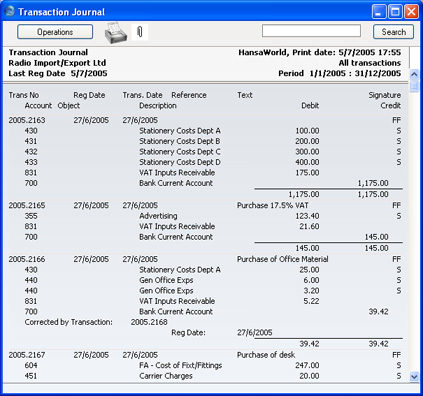Screen dimensions: 423x396
Task: Click the 175.00 VAT debit amount
Action: pos(307,173)
